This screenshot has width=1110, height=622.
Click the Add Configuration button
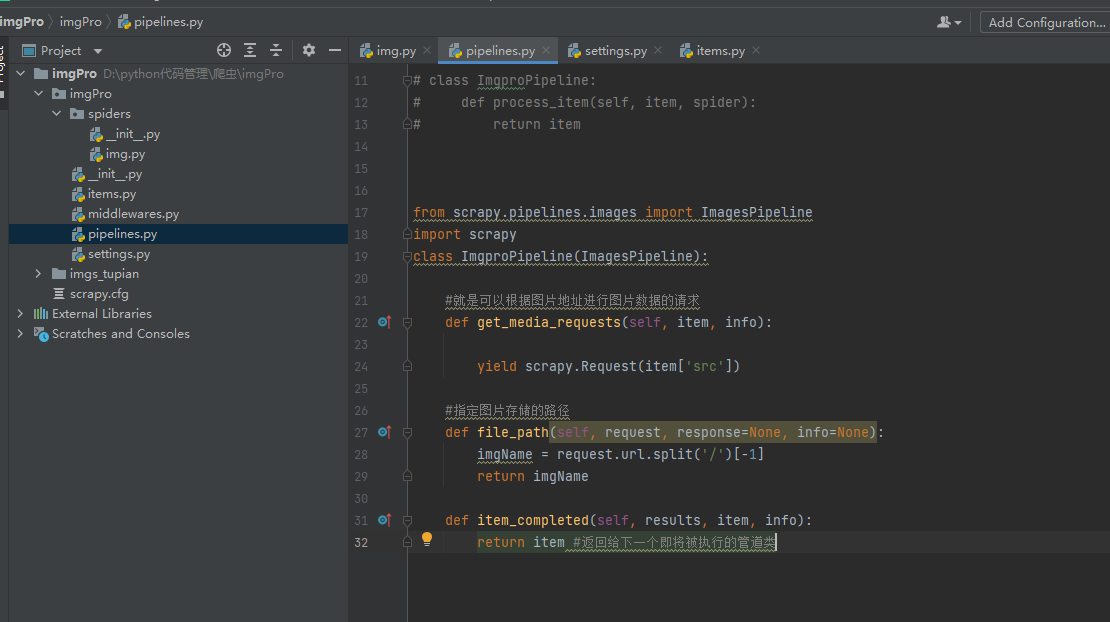point(1046,22)
